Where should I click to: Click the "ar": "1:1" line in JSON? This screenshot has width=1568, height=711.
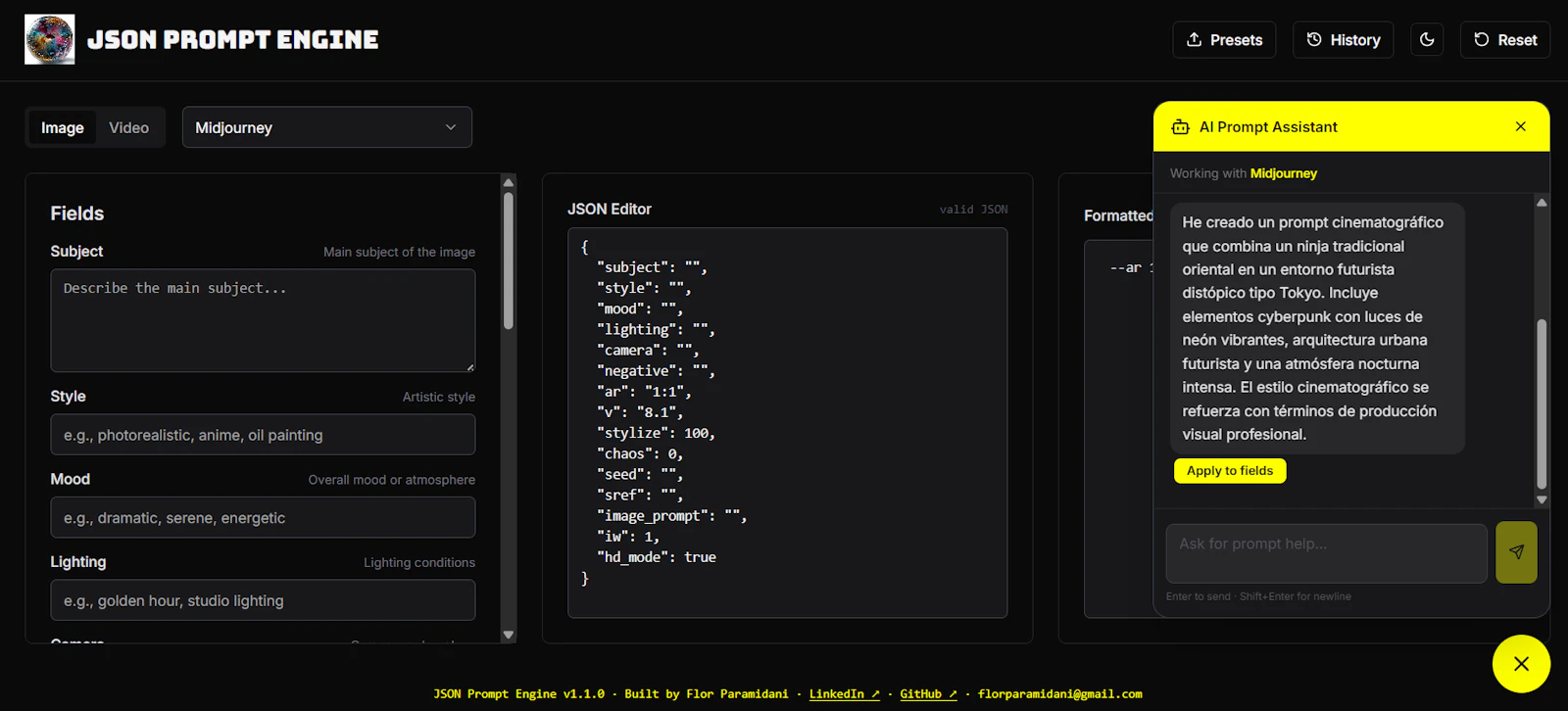644,392
